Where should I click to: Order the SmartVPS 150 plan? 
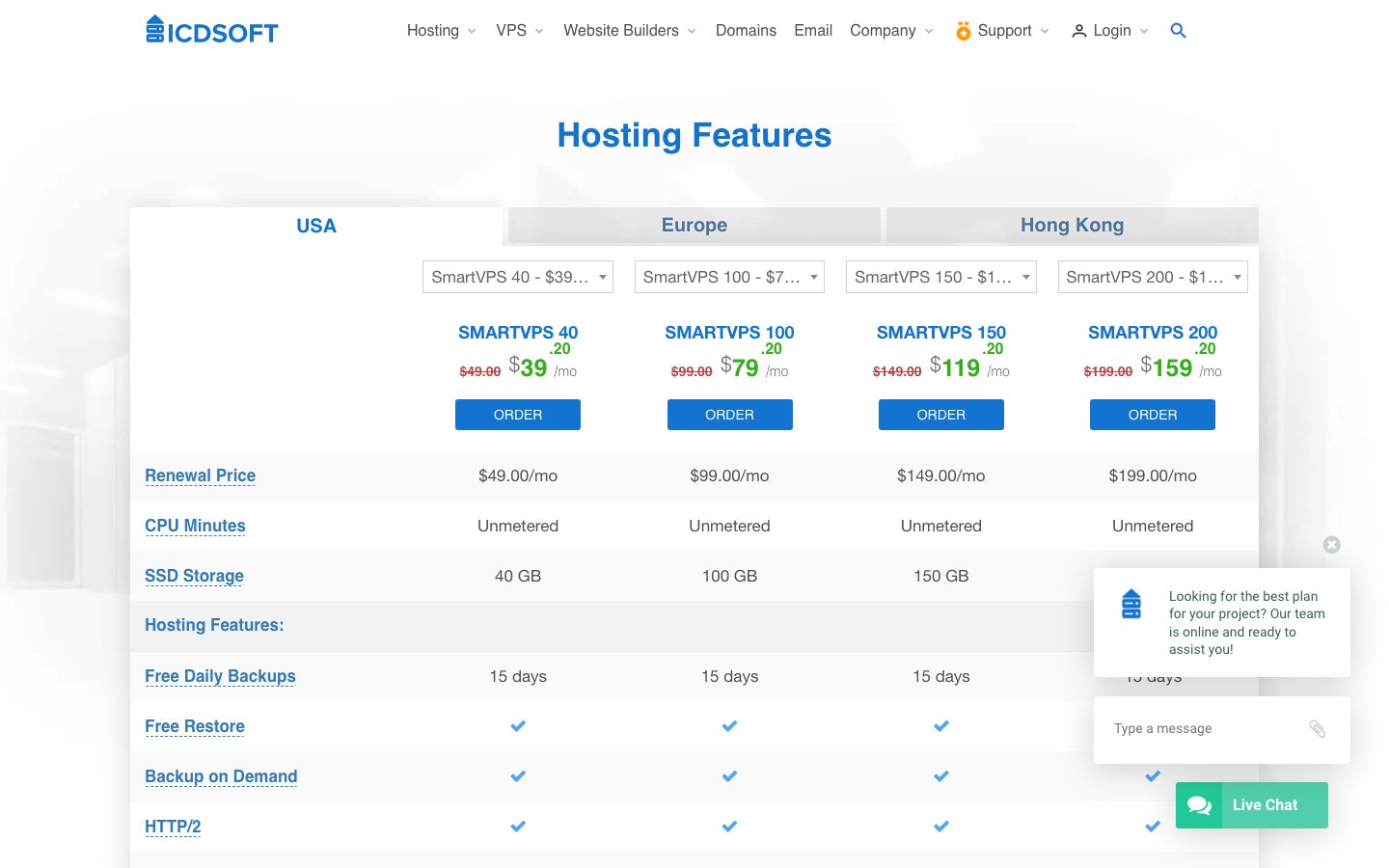pos(941,415)
